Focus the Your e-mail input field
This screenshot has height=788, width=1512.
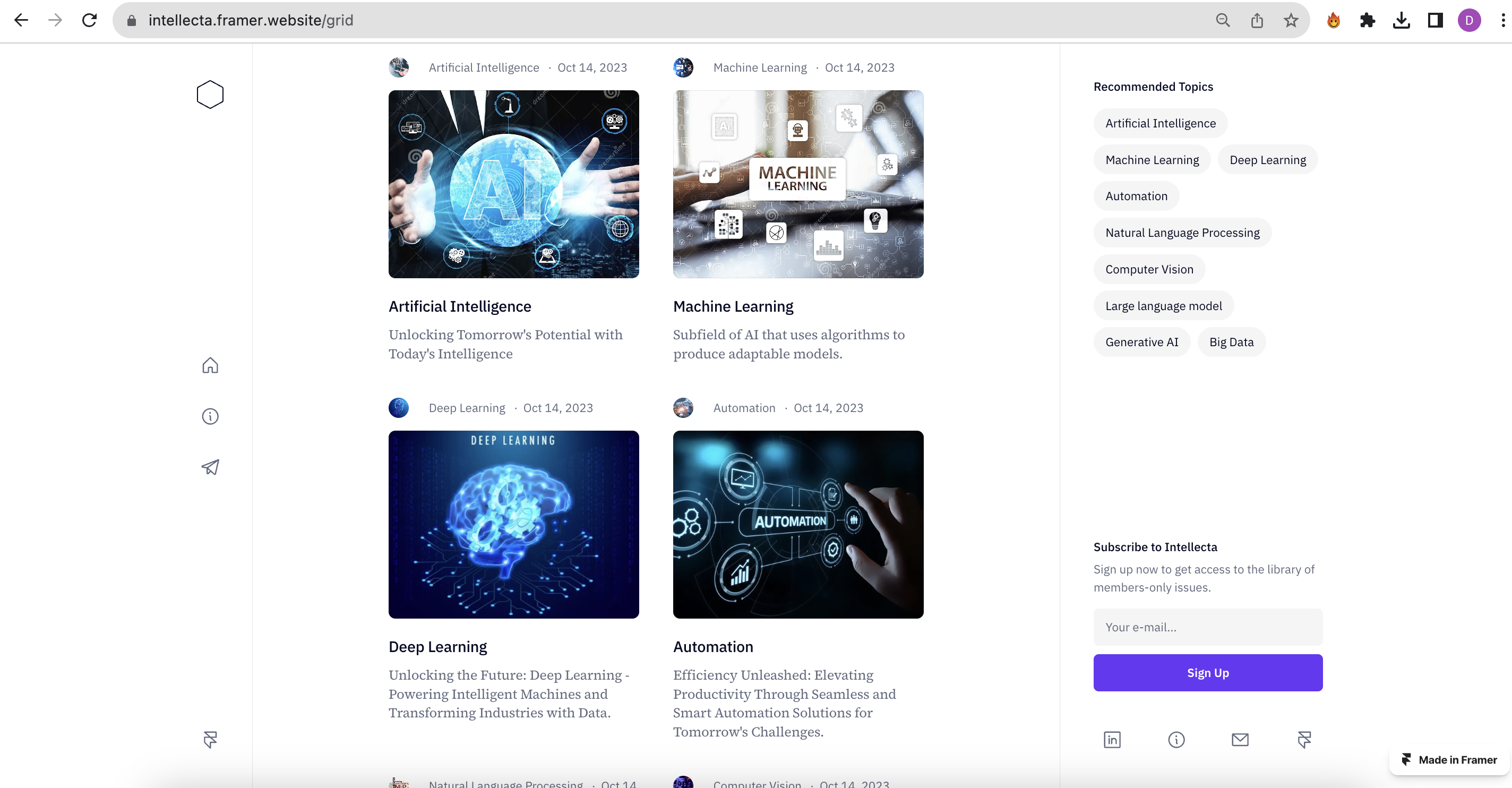pos(1207,627)
